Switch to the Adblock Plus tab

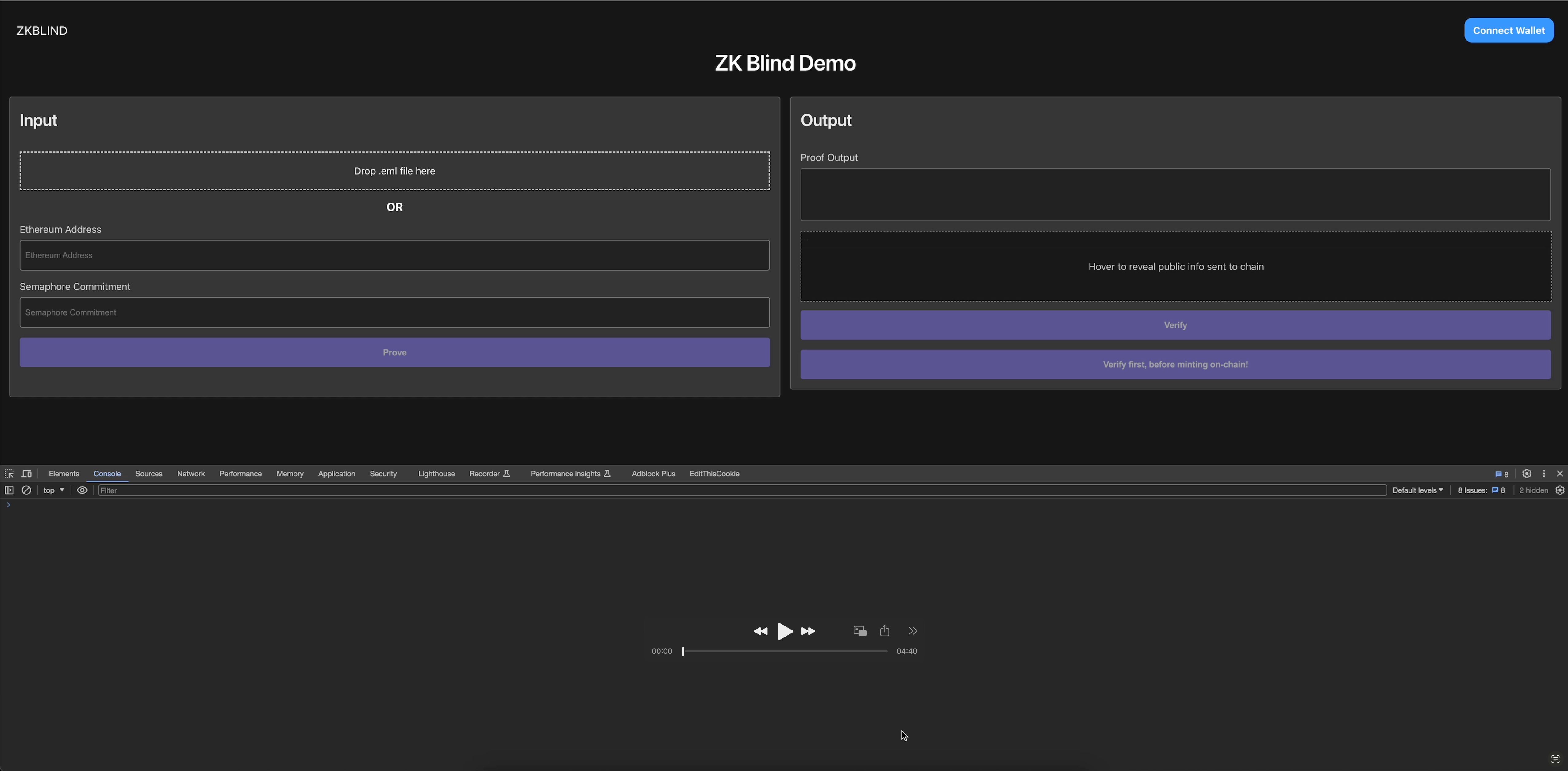[x=653, y=474]
